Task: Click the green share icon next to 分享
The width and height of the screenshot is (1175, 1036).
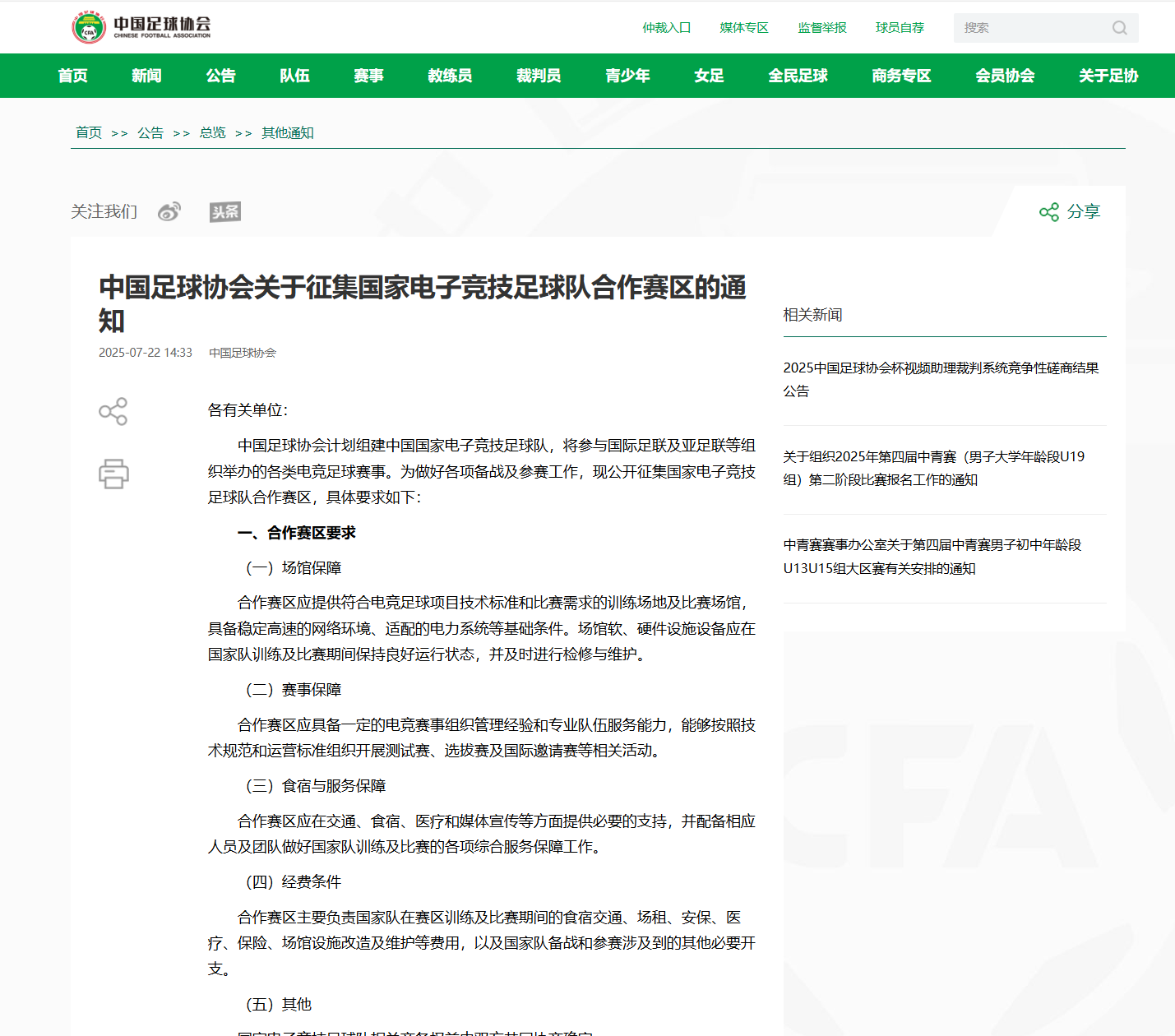Action: 1048,212
